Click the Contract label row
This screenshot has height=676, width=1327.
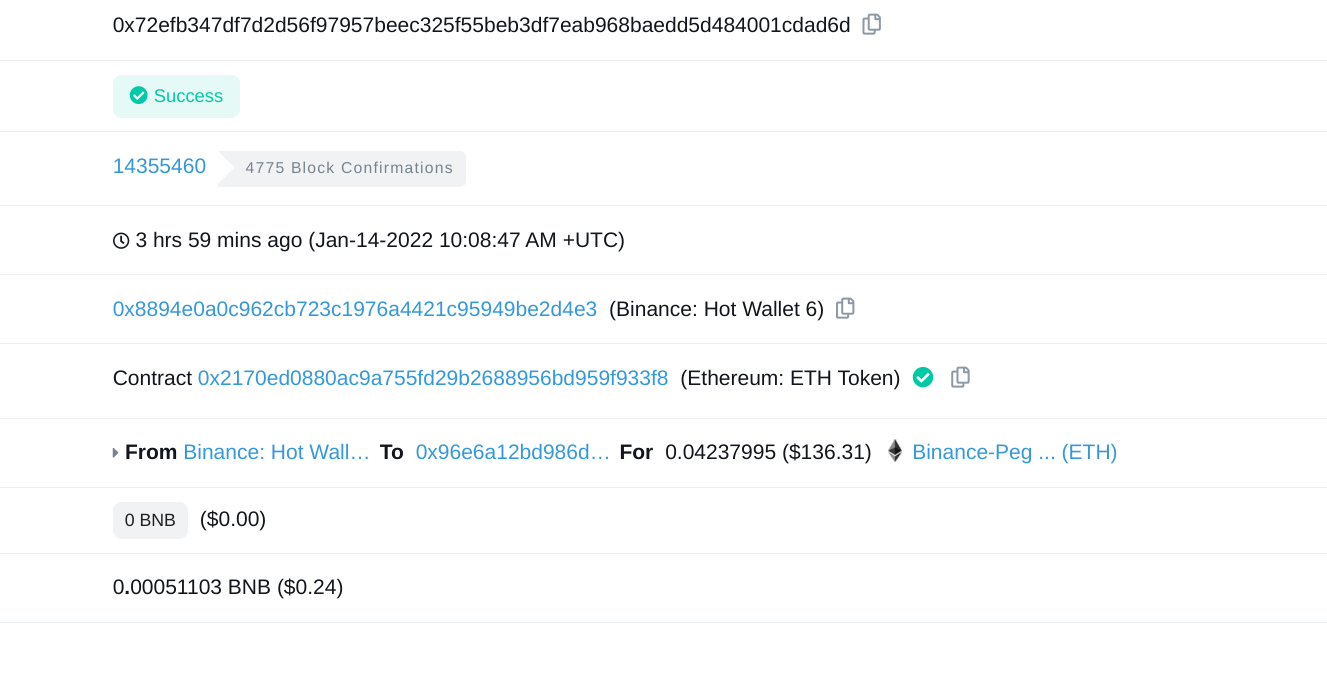151,378
